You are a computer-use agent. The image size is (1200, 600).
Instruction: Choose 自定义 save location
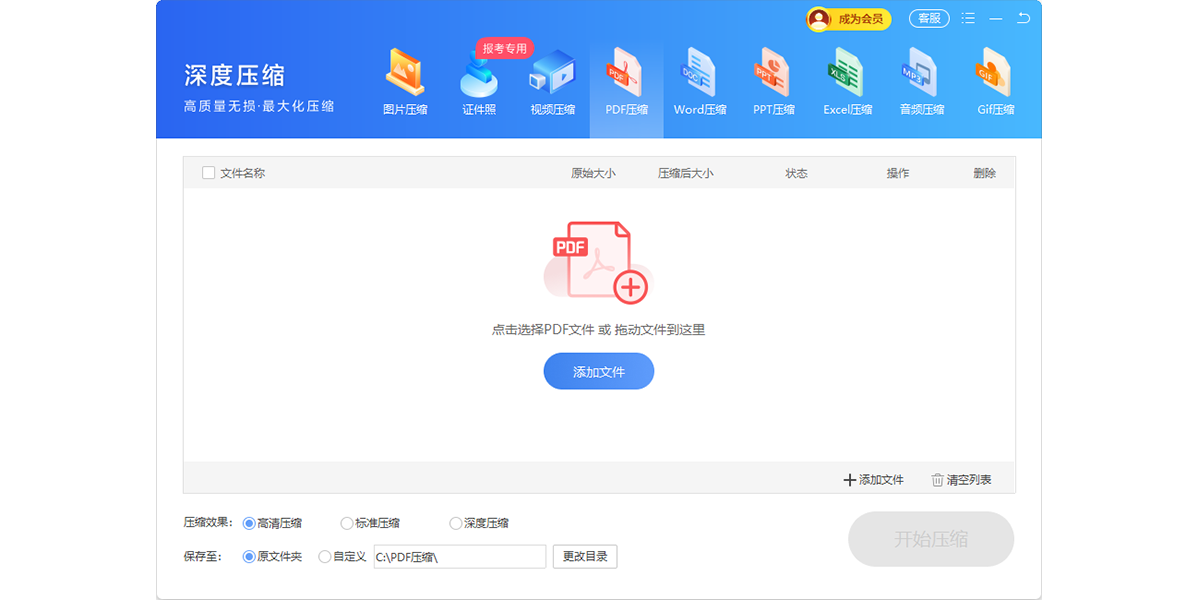pyautogui.click(x=342, y=557)
